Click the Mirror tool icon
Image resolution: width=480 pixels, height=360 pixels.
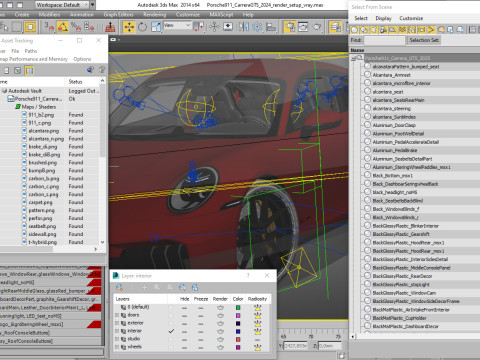point(244,27)
